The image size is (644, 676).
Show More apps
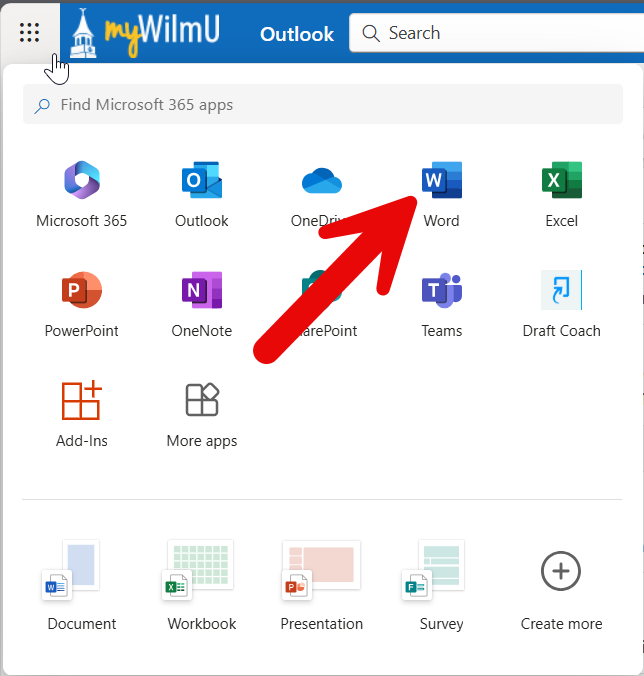pos(202,414)
